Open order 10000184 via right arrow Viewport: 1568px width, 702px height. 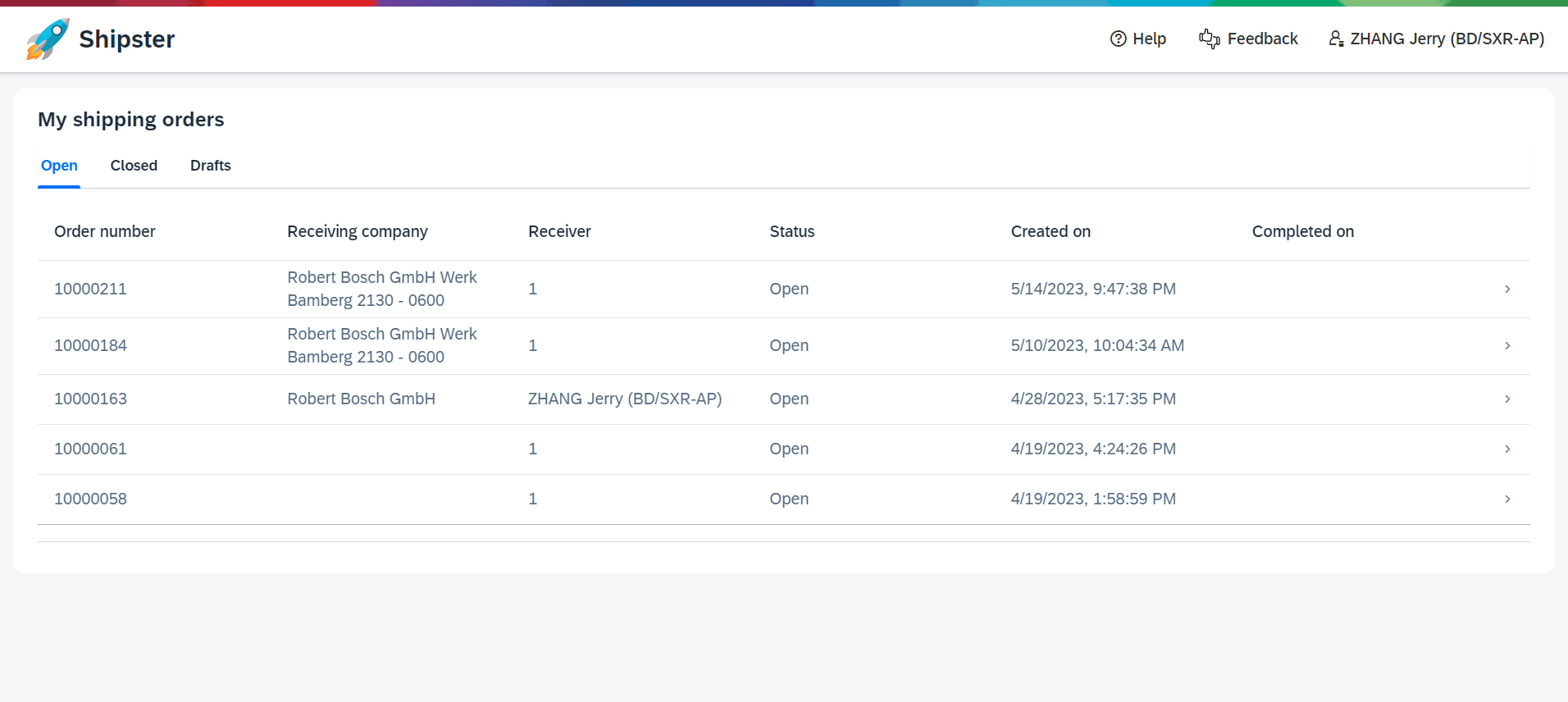pyautogui.click(x=1507, y=345)
